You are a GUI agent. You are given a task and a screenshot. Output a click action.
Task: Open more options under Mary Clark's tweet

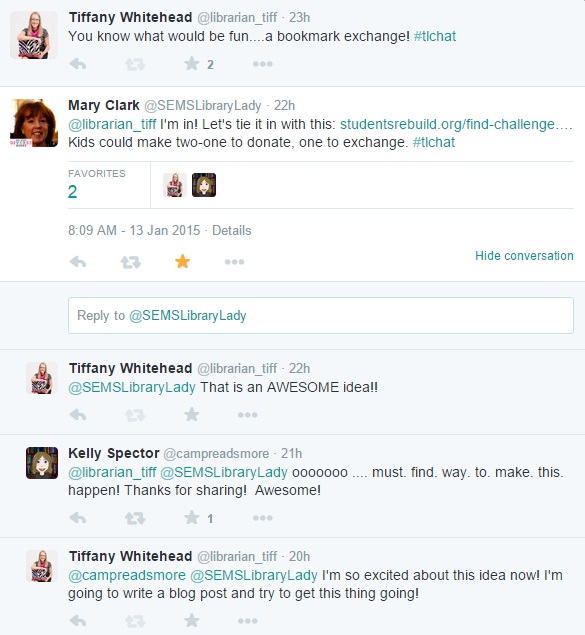[x=234, y=262]
